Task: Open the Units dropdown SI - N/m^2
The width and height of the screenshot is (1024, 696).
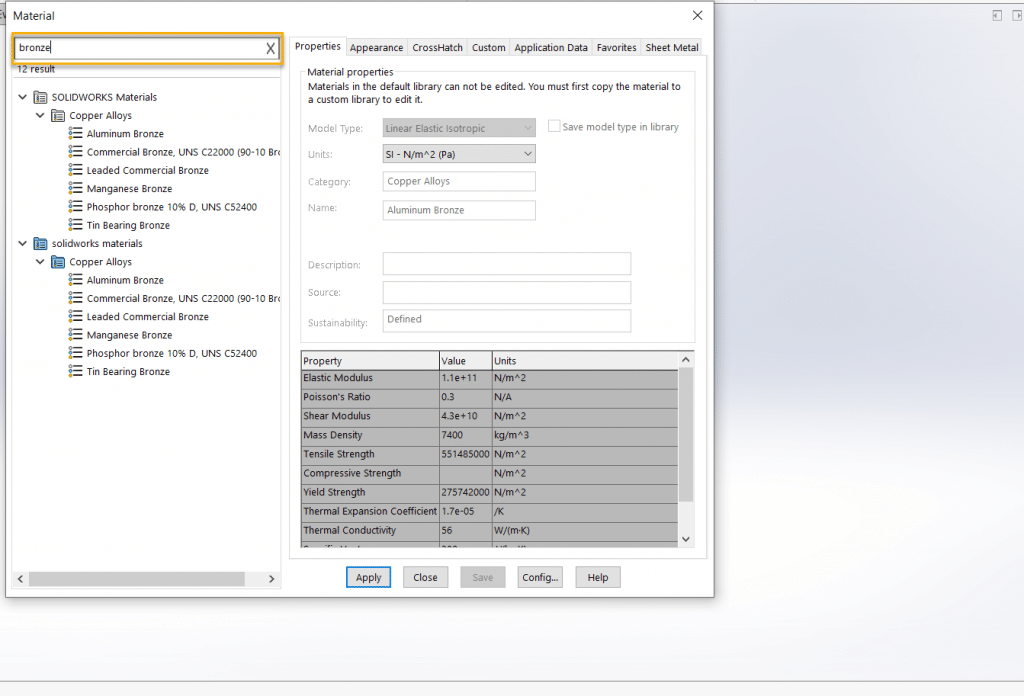Action: click(459, 154)
